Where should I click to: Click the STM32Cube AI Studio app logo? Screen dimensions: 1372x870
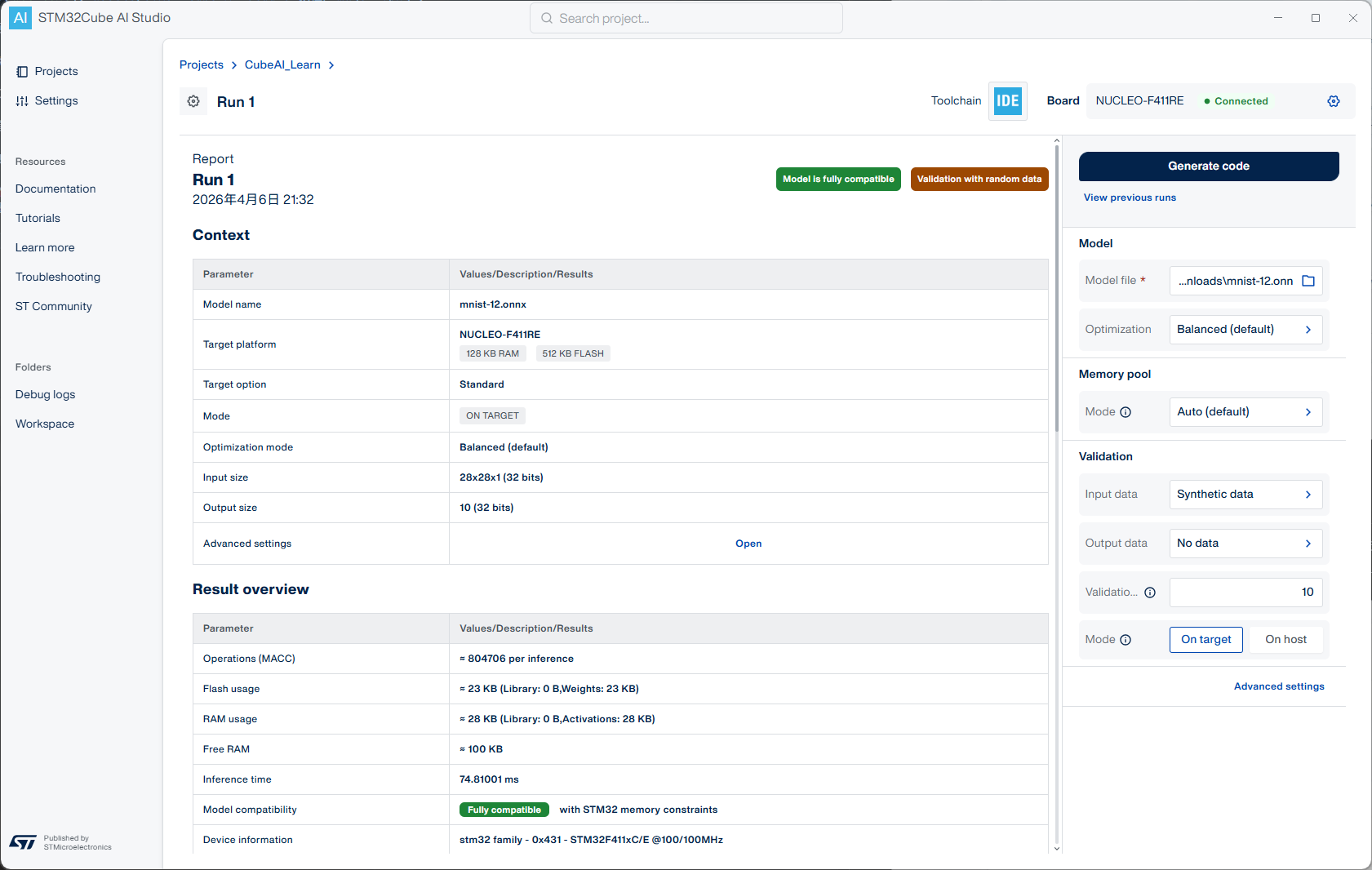pos(20,18)
